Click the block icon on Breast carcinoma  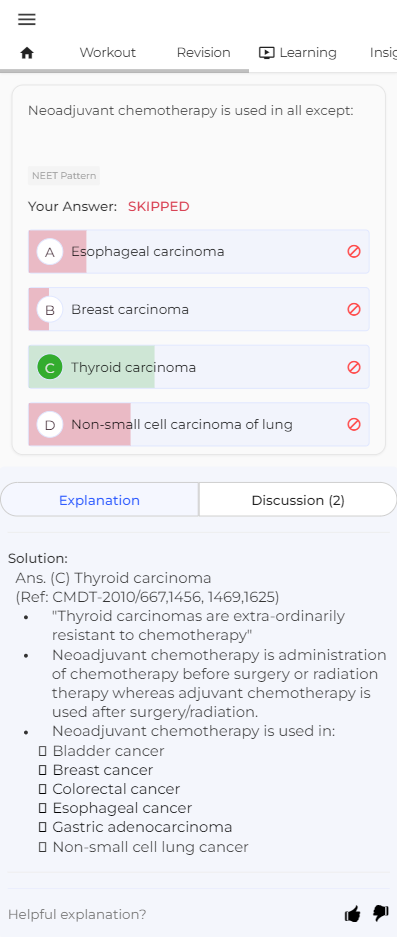click(x=354, y=309)
